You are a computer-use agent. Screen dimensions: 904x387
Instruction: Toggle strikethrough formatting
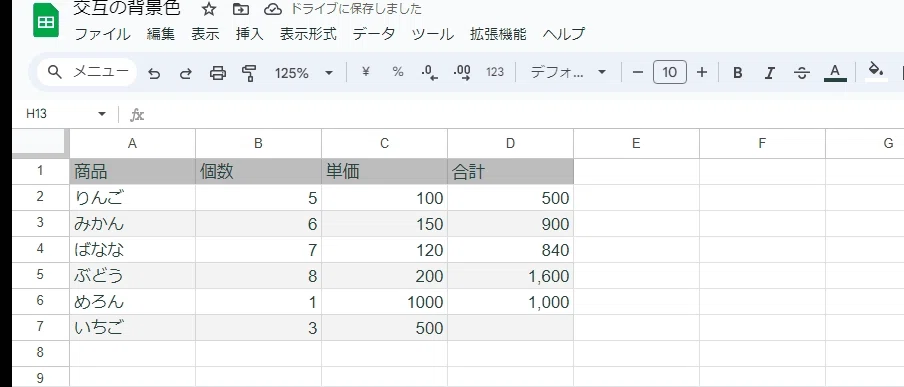801,73
